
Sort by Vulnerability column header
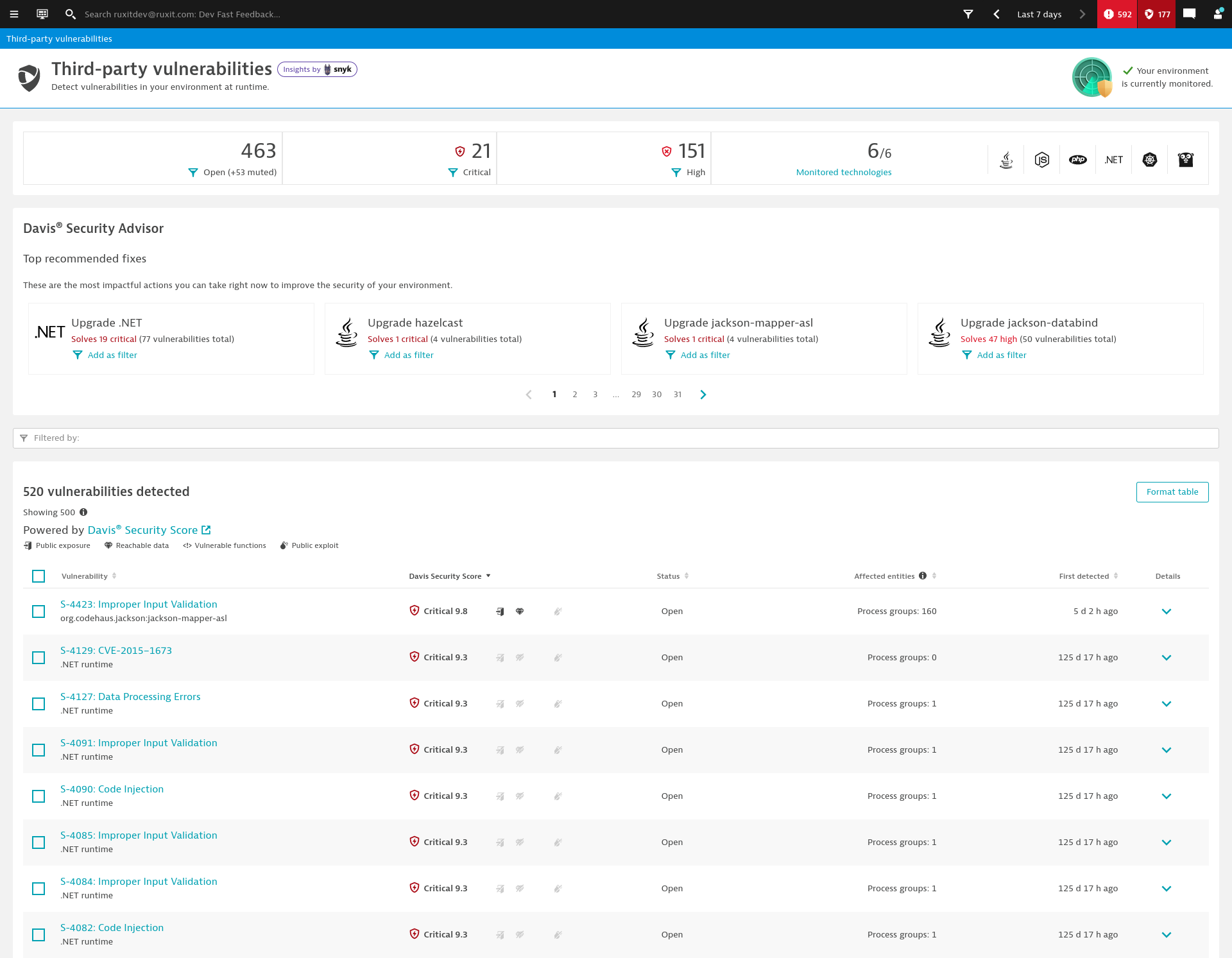[89, 576]
